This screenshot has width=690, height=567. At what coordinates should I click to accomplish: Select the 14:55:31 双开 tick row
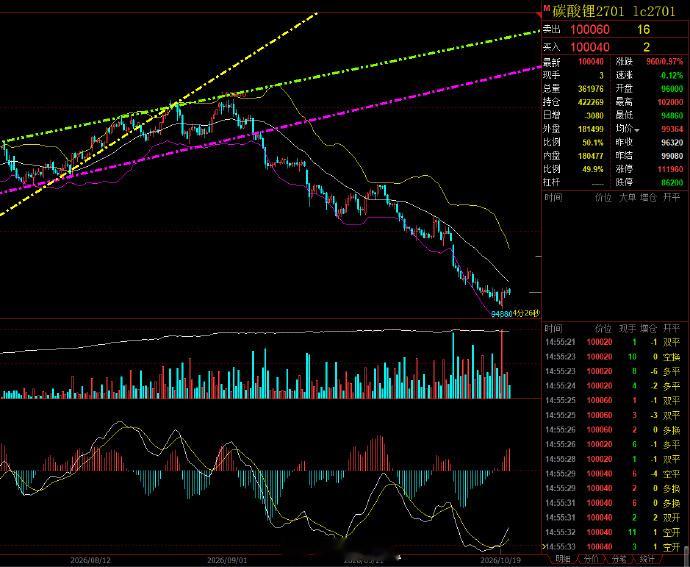click(613, 517)
